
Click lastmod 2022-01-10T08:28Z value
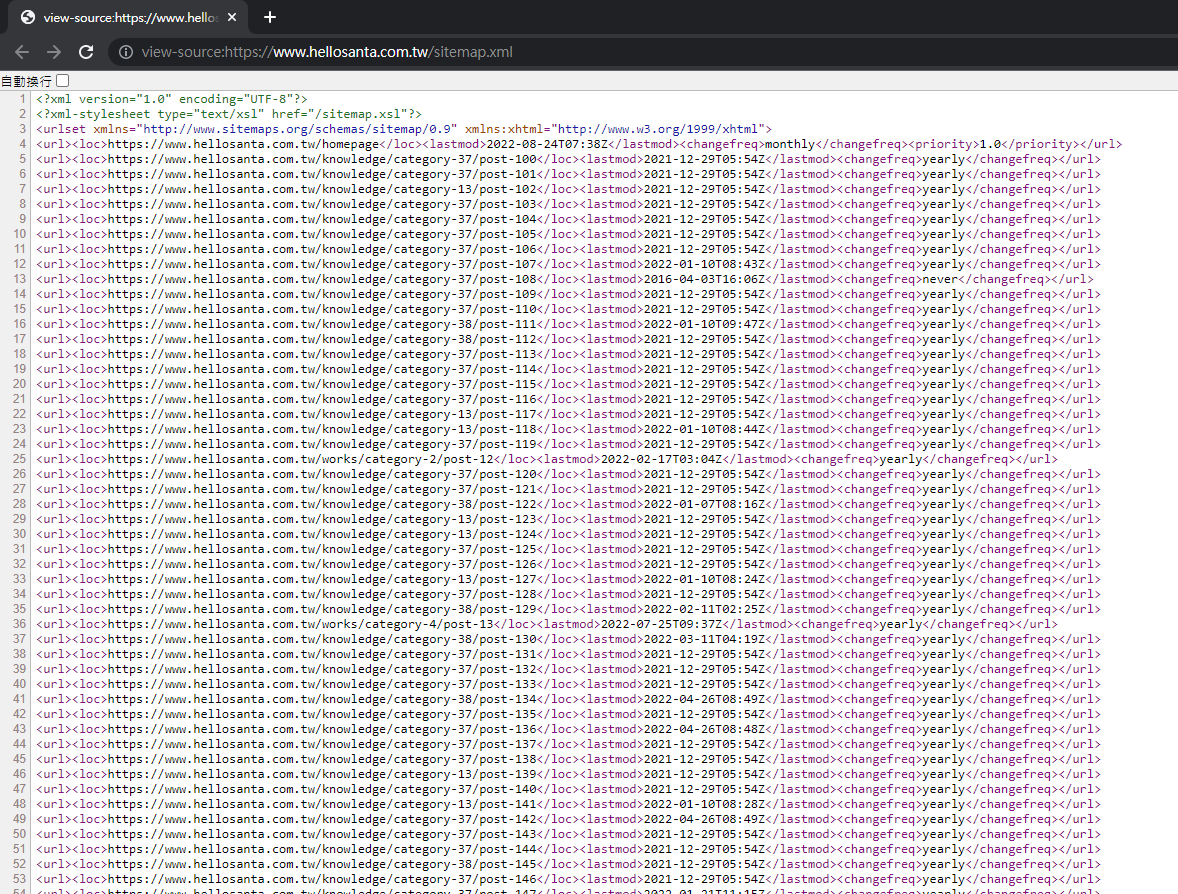coord(705,805)
